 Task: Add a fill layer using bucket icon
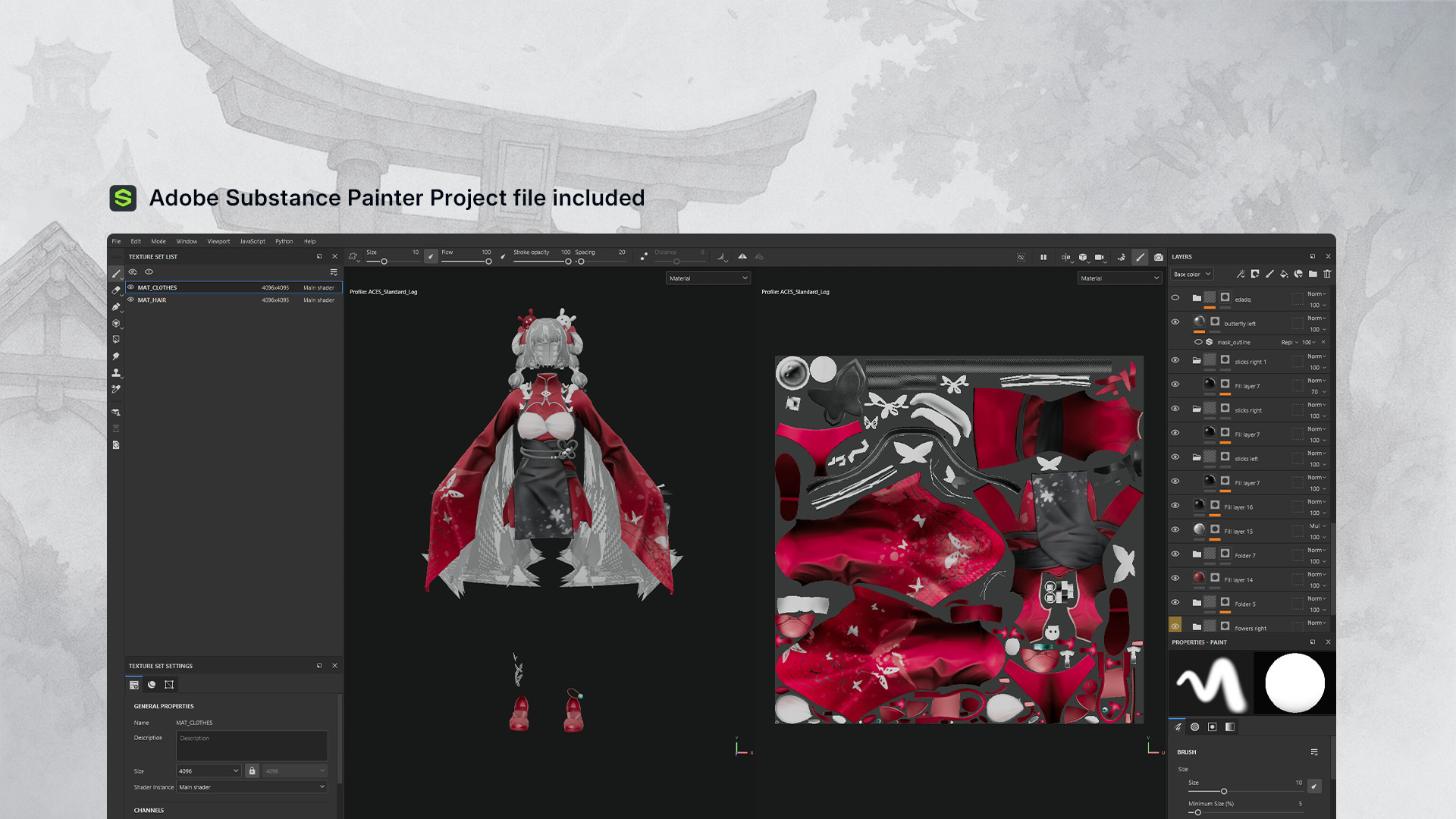(x=1284, y=274)
